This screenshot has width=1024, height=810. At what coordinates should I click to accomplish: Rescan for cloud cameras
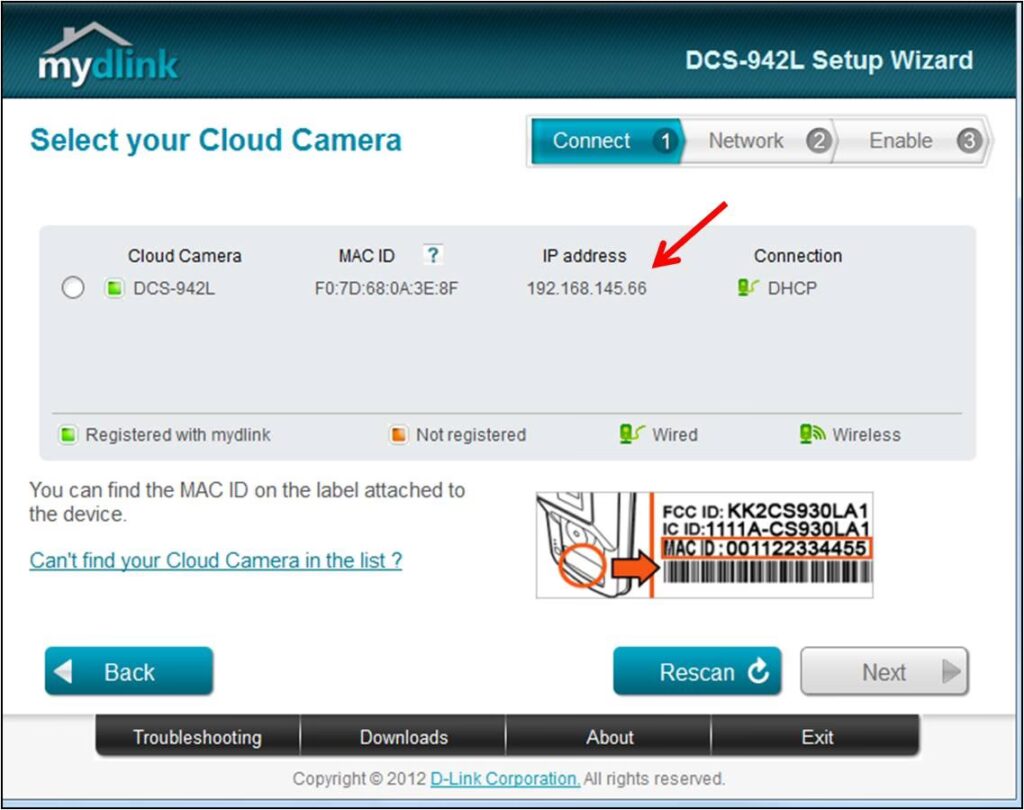point(697,672)
